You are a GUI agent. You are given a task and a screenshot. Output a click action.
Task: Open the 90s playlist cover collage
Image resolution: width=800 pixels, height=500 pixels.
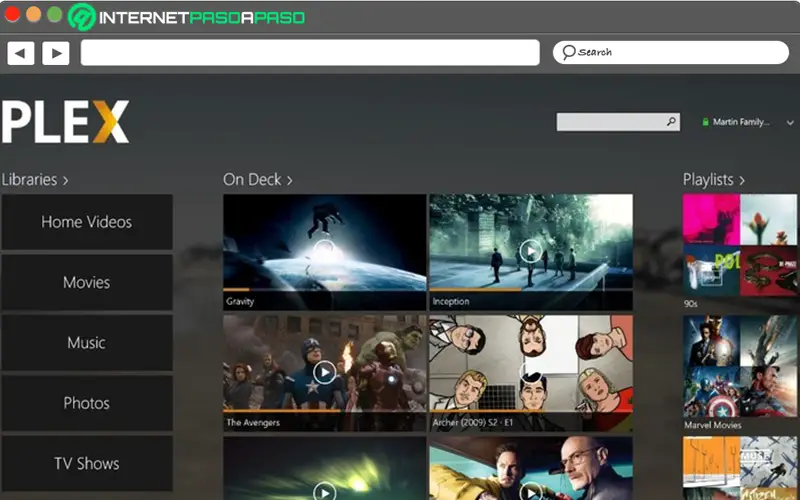[739, 245]
